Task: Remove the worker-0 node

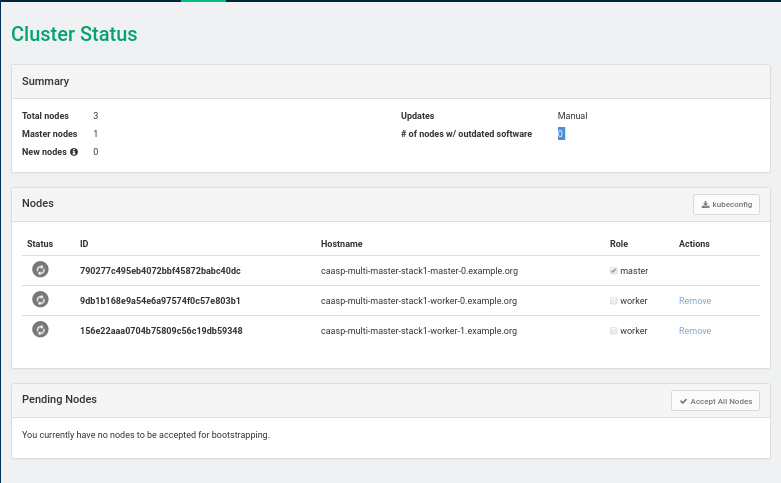Action: click(695, 301)
